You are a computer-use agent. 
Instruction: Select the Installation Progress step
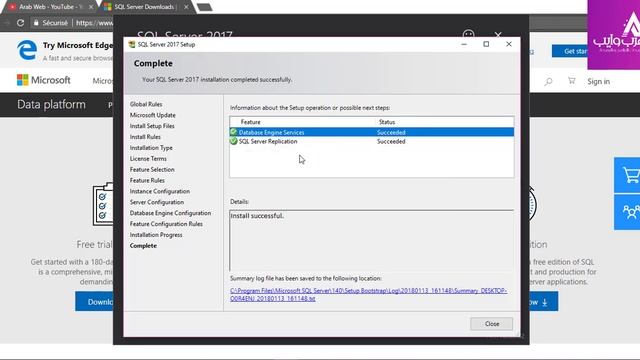click(x=156, y=235)
